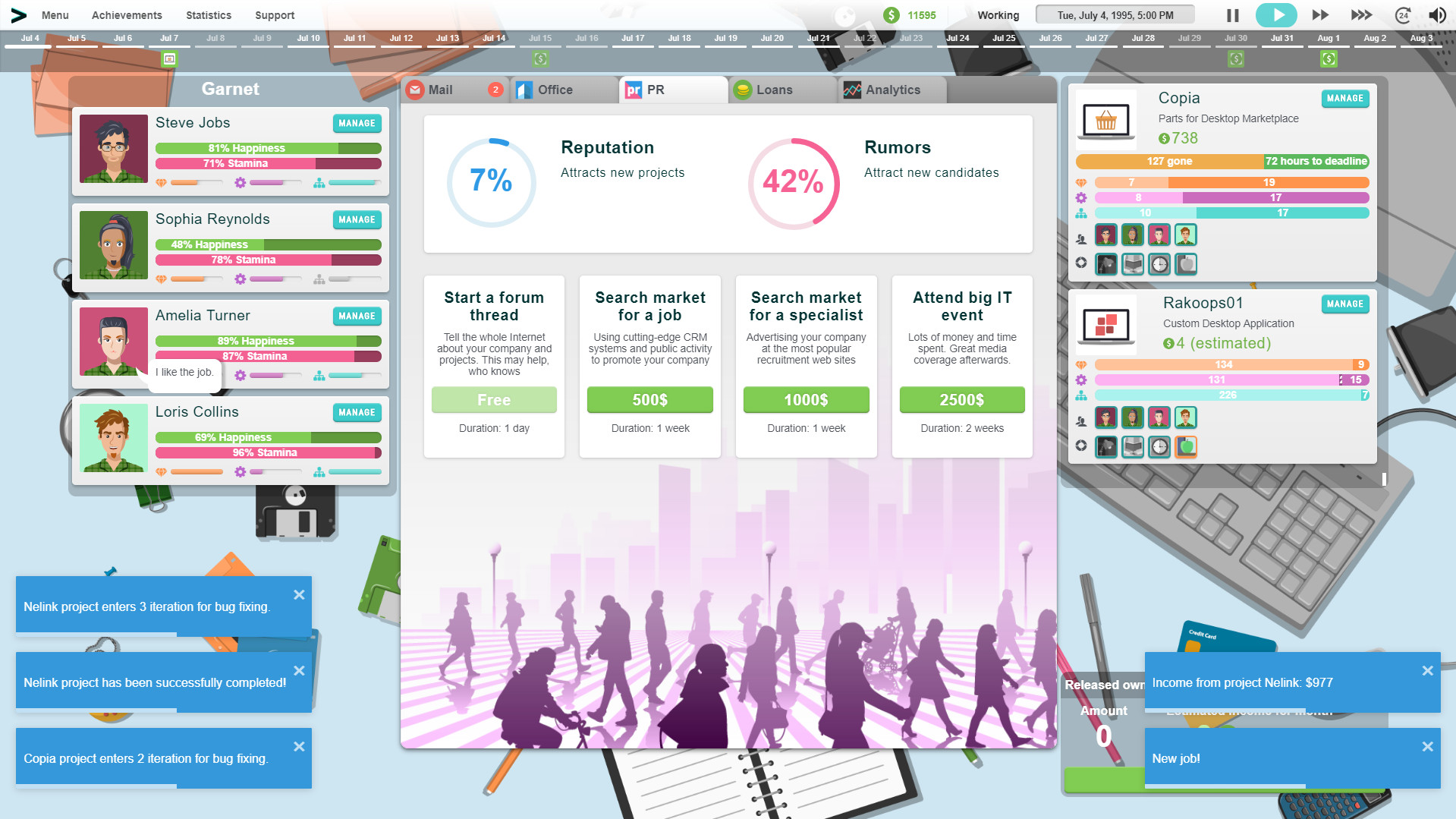Pause the game with the pause icon
Viewport: 1456px width, 819px height.
point(1233,14)
